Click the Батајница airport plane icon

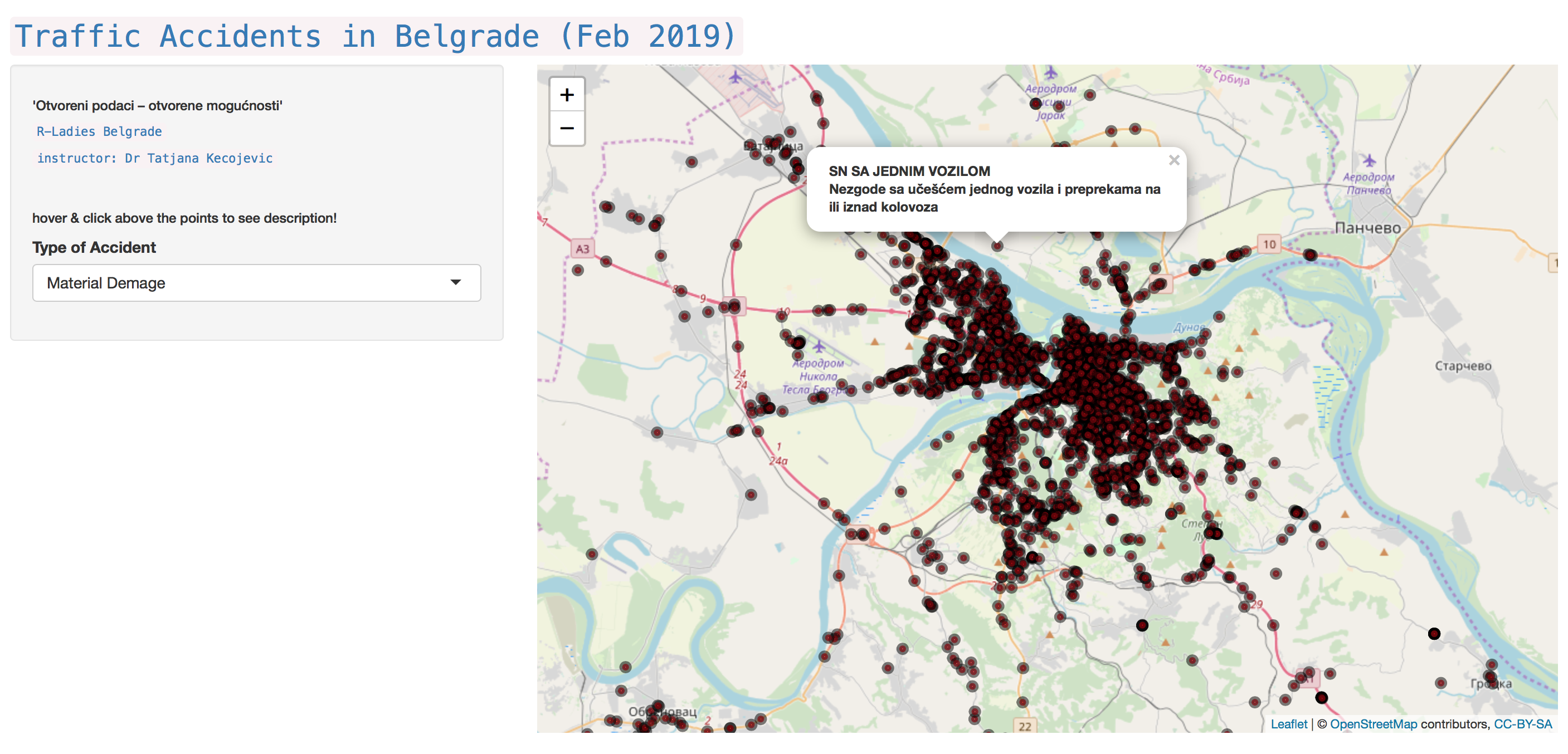[736, 77]
